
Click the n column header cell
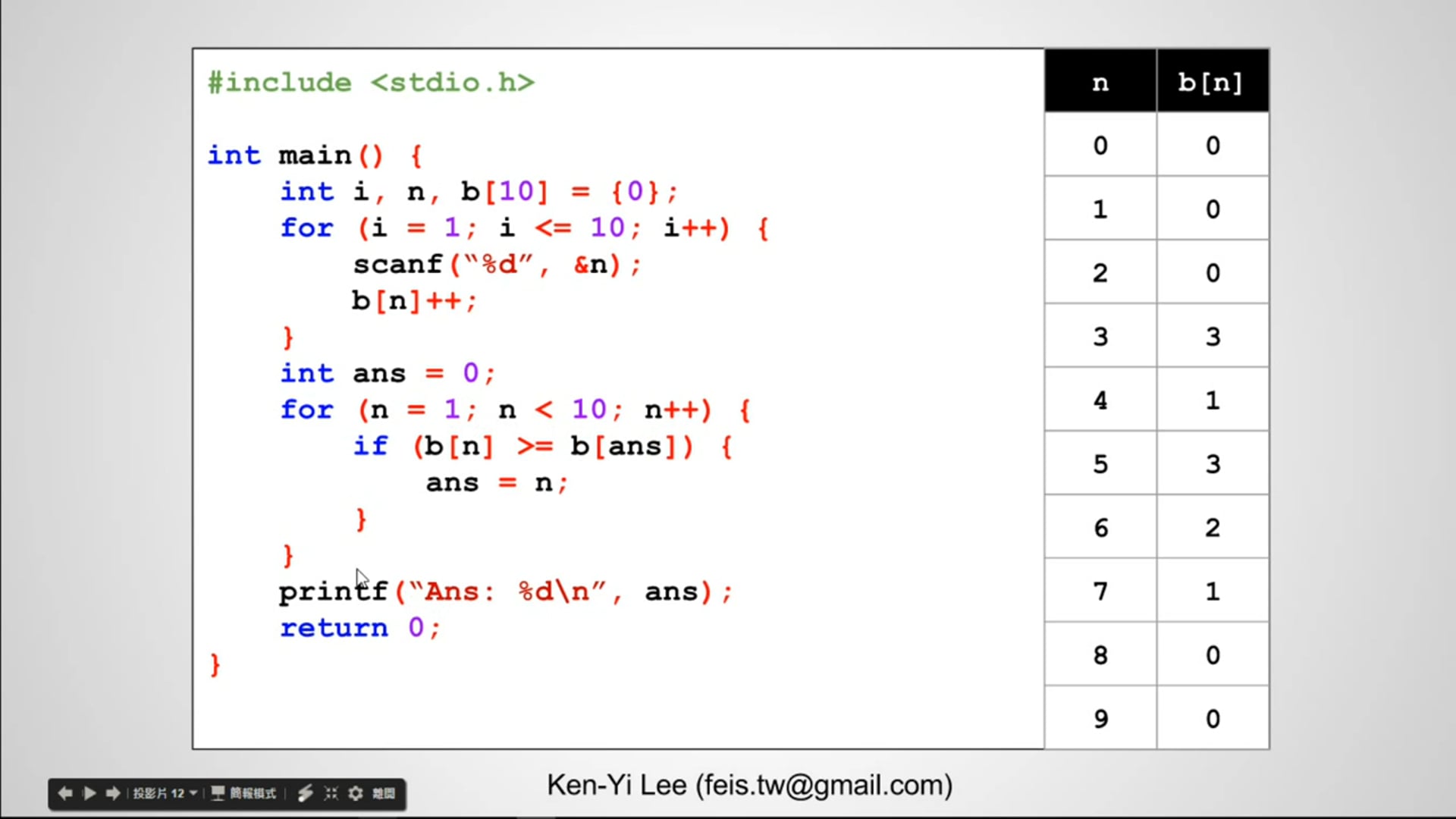(x=1100, y=82)
